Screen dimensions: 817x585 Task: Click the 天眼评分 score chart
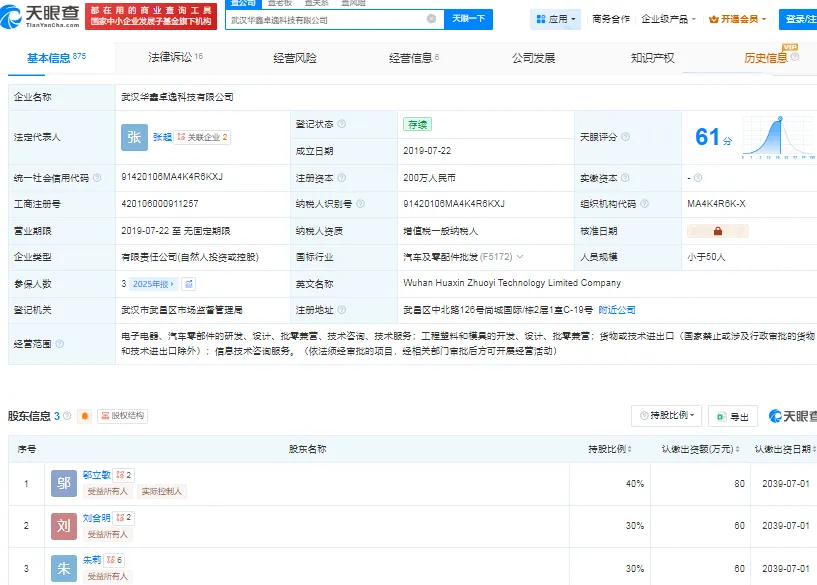click(x=778, y=138)
